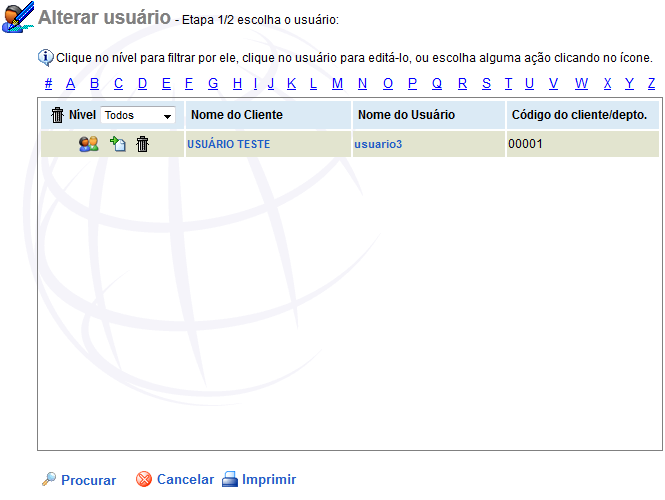Filter users by letter I
Viewport: 665px width, 500px height.
[x=255, y=84]
